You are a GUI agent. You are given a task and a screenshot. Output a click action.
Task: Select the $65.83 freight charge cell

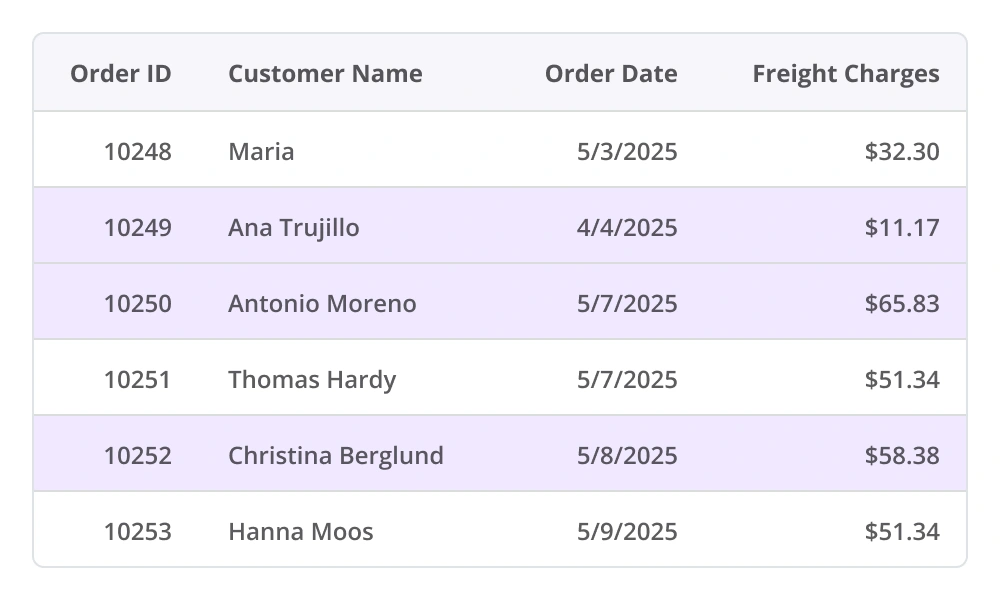pyautogui.click(x=902, y=303)
